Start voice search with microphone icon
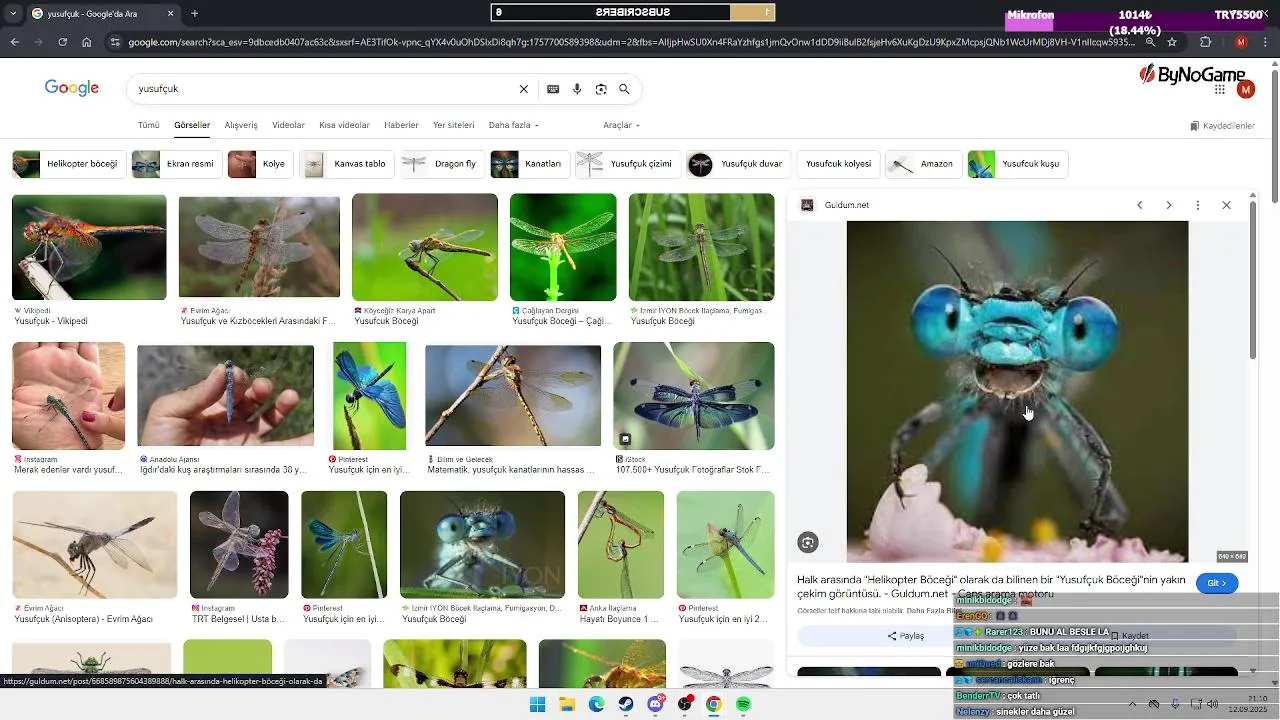Image resolution: width=1280 pixels, height=720 pixels. (577, 89)
